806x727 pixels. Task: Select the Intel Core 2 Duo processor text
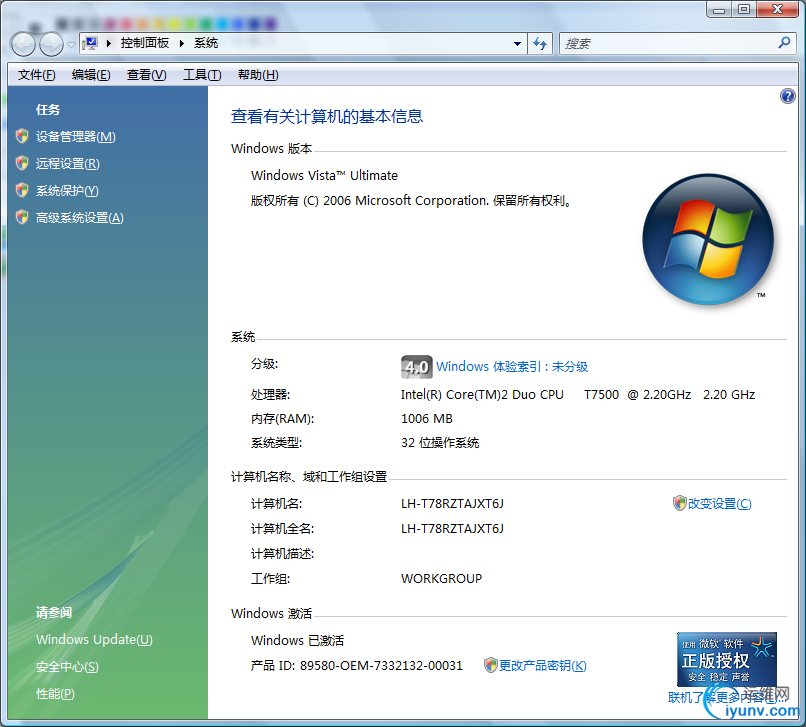578,395
